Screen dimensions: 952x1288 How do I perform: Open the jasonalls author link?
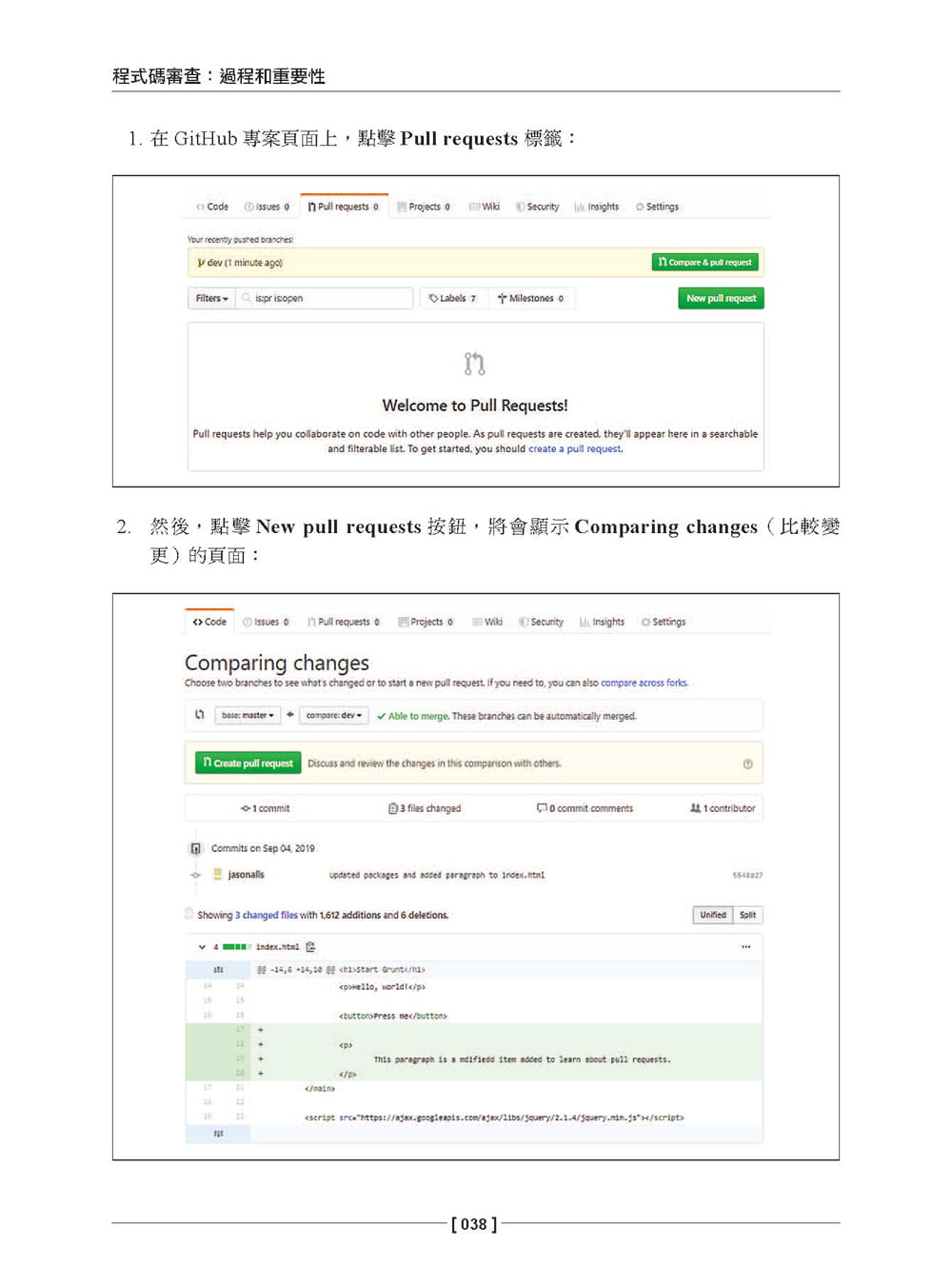pyautogui.click(x=247, y=874)
